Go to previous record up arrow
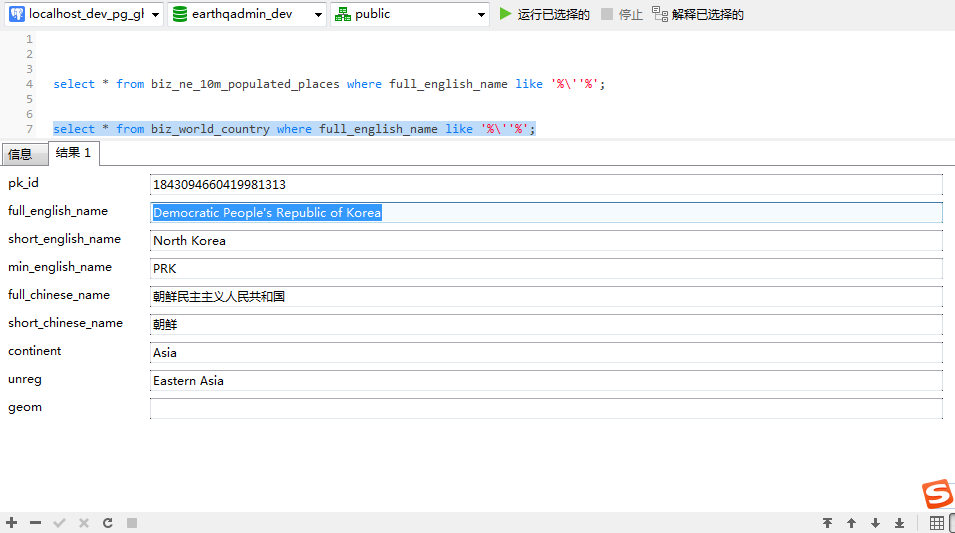Viewport: 955px width, 533px height. [851, 523]
